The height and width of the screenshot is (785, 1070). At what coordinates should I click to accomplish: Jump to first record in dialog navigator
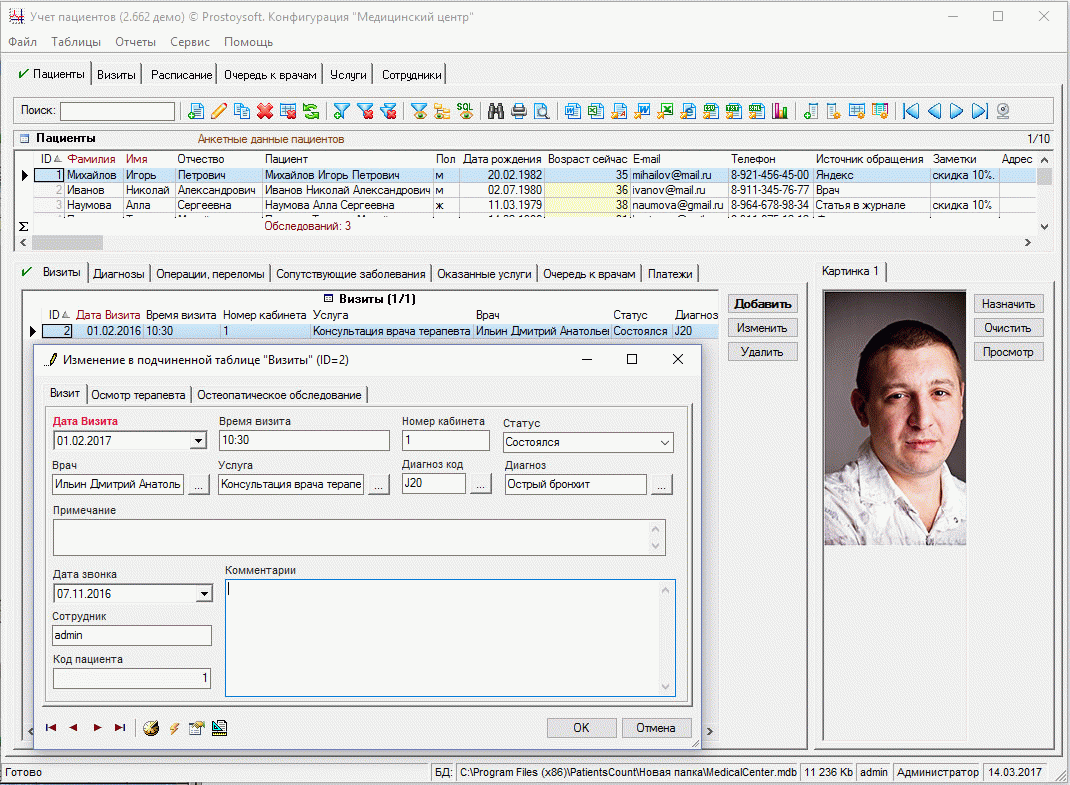click(x=51, y=728)
